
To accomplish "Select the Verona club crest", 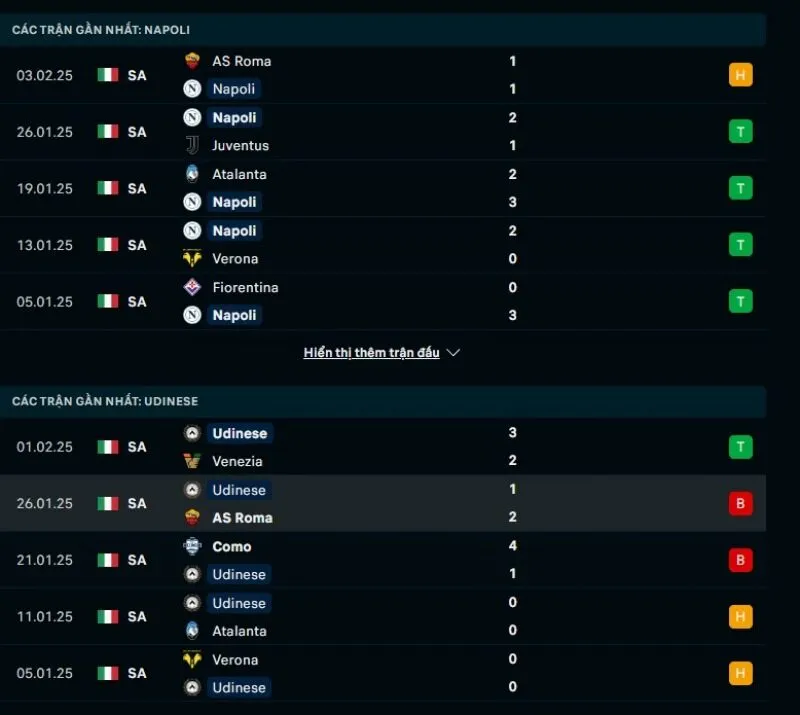I will coord(194,258).
